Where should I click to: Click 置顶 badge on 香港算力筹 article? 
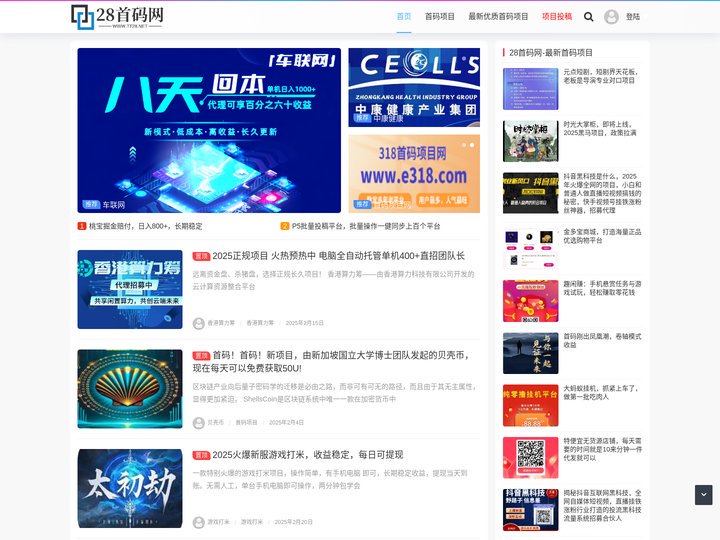[x=201, y=256]
